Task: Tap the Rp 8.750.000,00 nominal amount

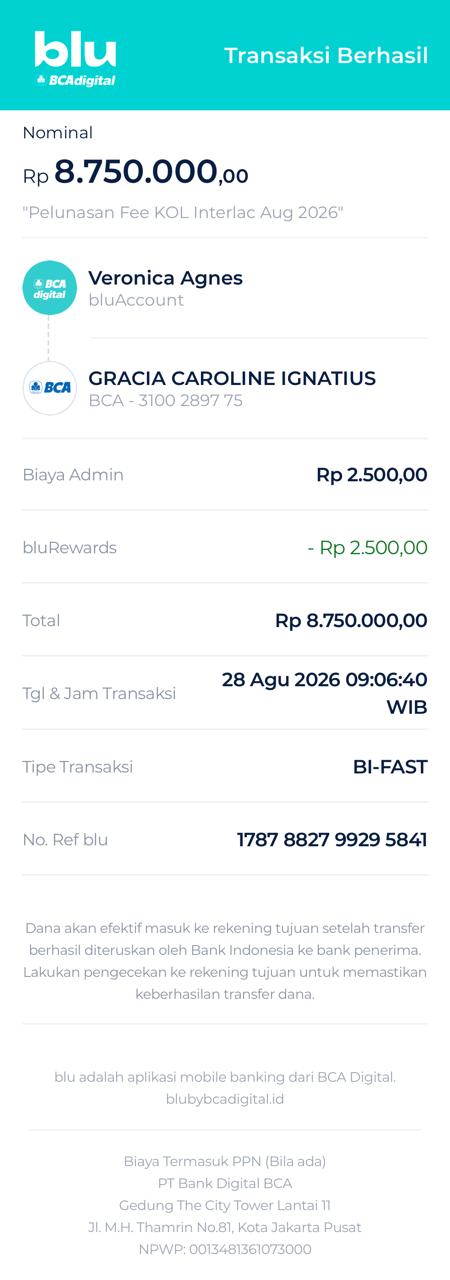Action: tap(136, 172)
